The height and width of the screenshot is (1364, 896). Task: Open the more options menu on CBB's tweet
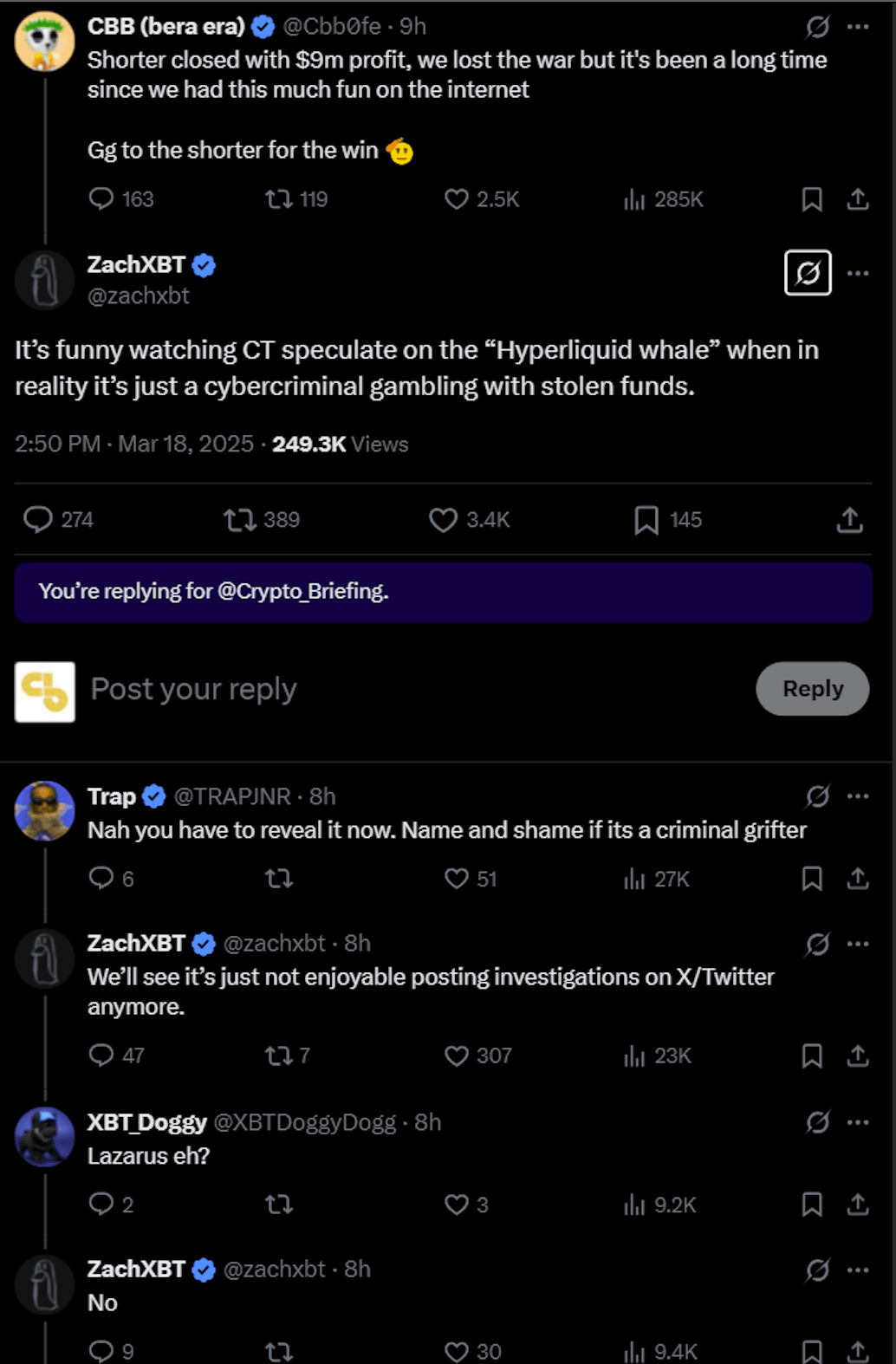coord(857,26)
